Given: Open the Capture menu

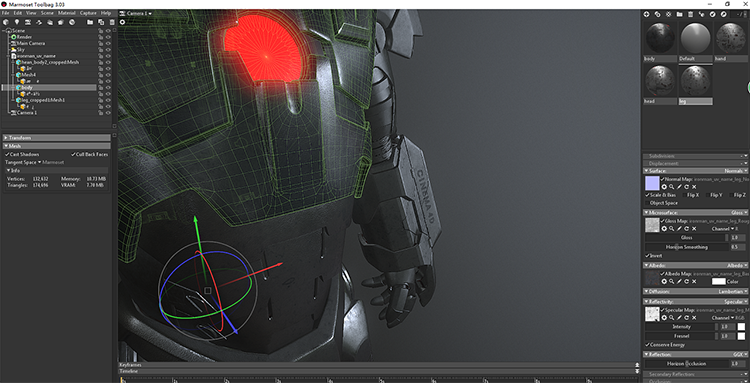Looking at the screenshot, I should [88, 13].
